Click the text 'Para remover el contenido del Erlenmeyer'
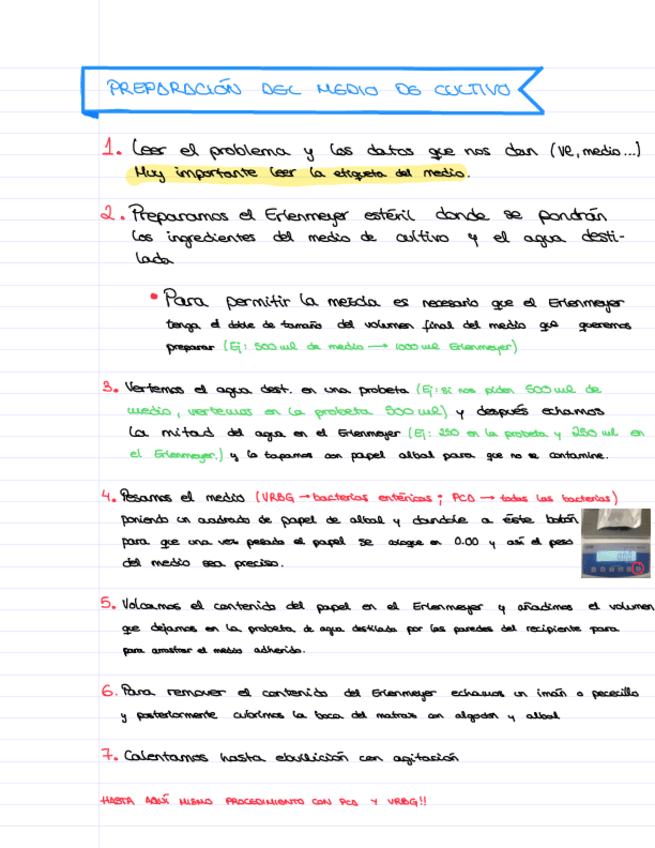 tap(279, 693)
